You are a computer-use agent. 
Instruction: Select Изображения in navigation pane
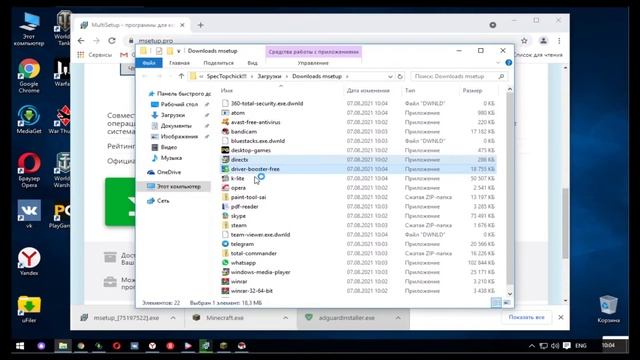pyautogui.click(x=179, y=136)
